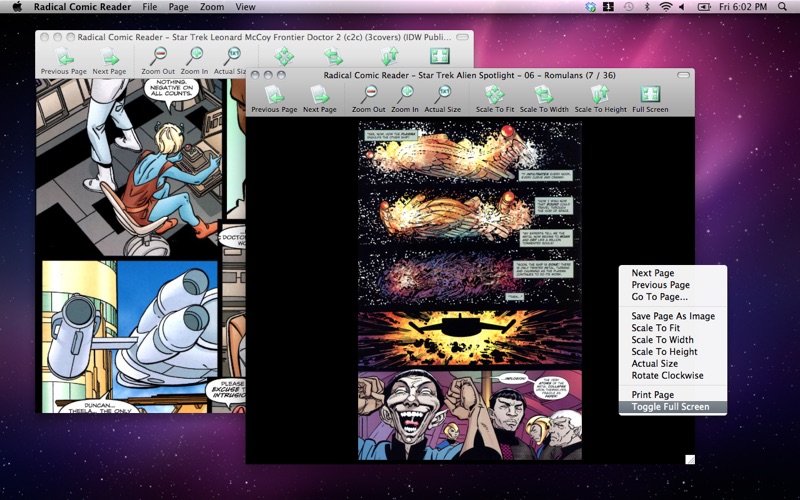Viewport: 800px width, 500px height.
Task: Choose Toggle Full Screen in context menu
Action: [673, 407]
